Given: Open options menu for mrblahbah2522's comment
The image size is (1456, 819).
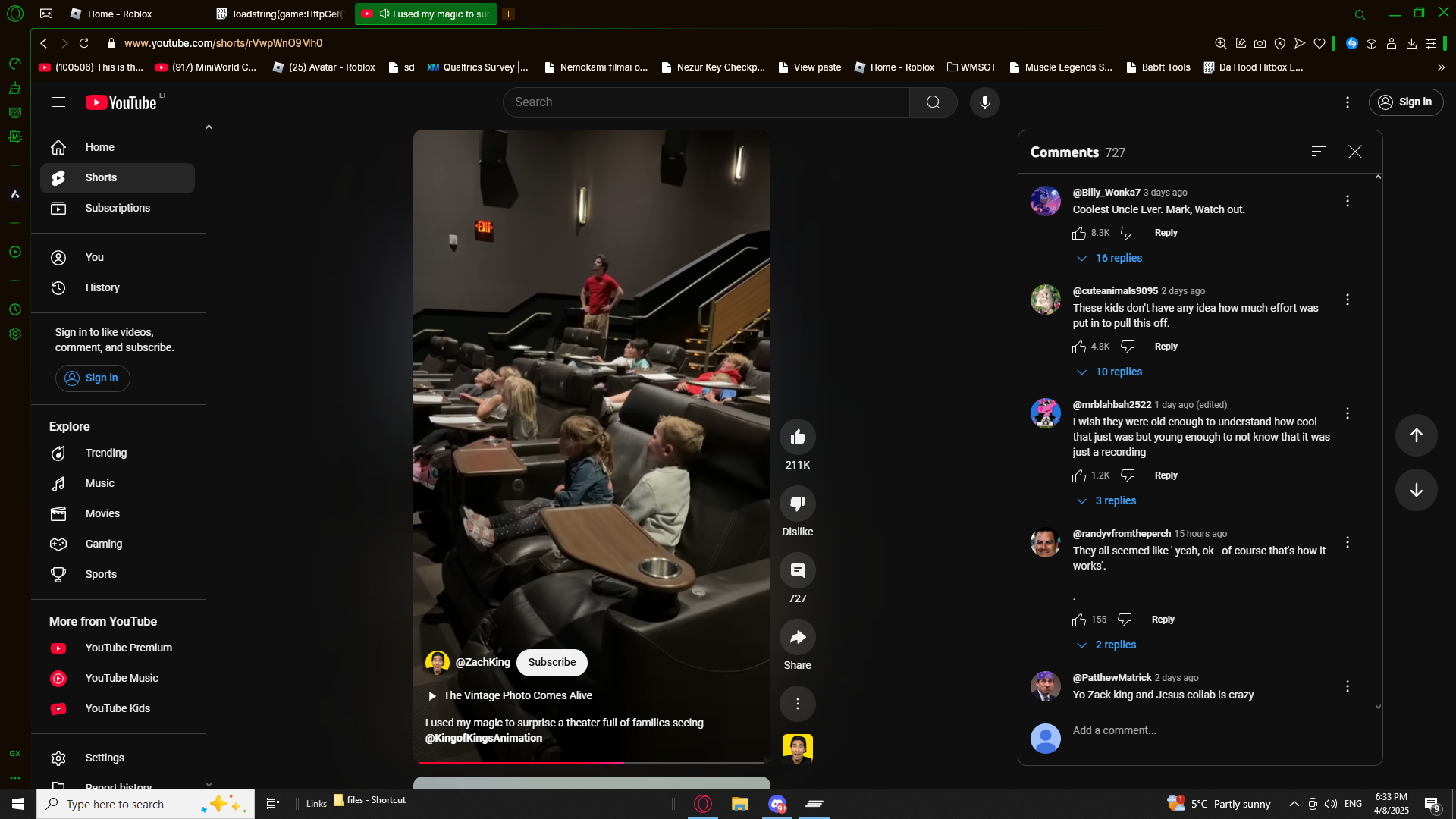Looking at the screenshot, I should tap(1347, 413).
